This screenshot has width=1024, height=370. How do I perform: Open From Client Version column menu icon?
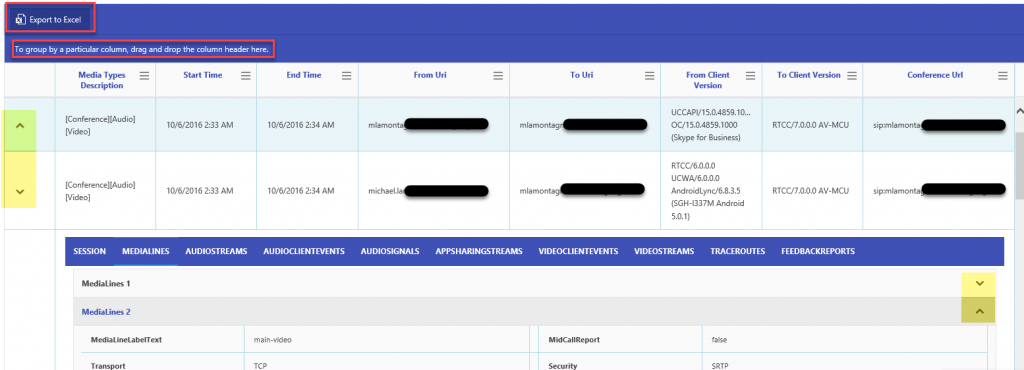click(x=750, y=76)
